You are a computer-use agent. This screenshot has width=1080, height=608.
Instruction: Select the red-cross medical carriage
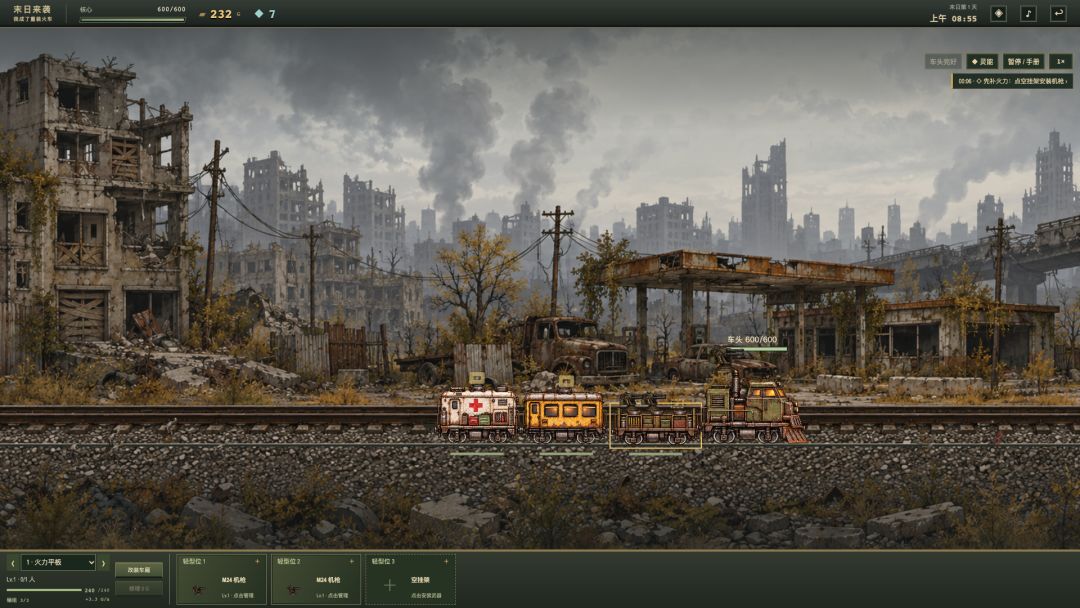coord(477,414)
